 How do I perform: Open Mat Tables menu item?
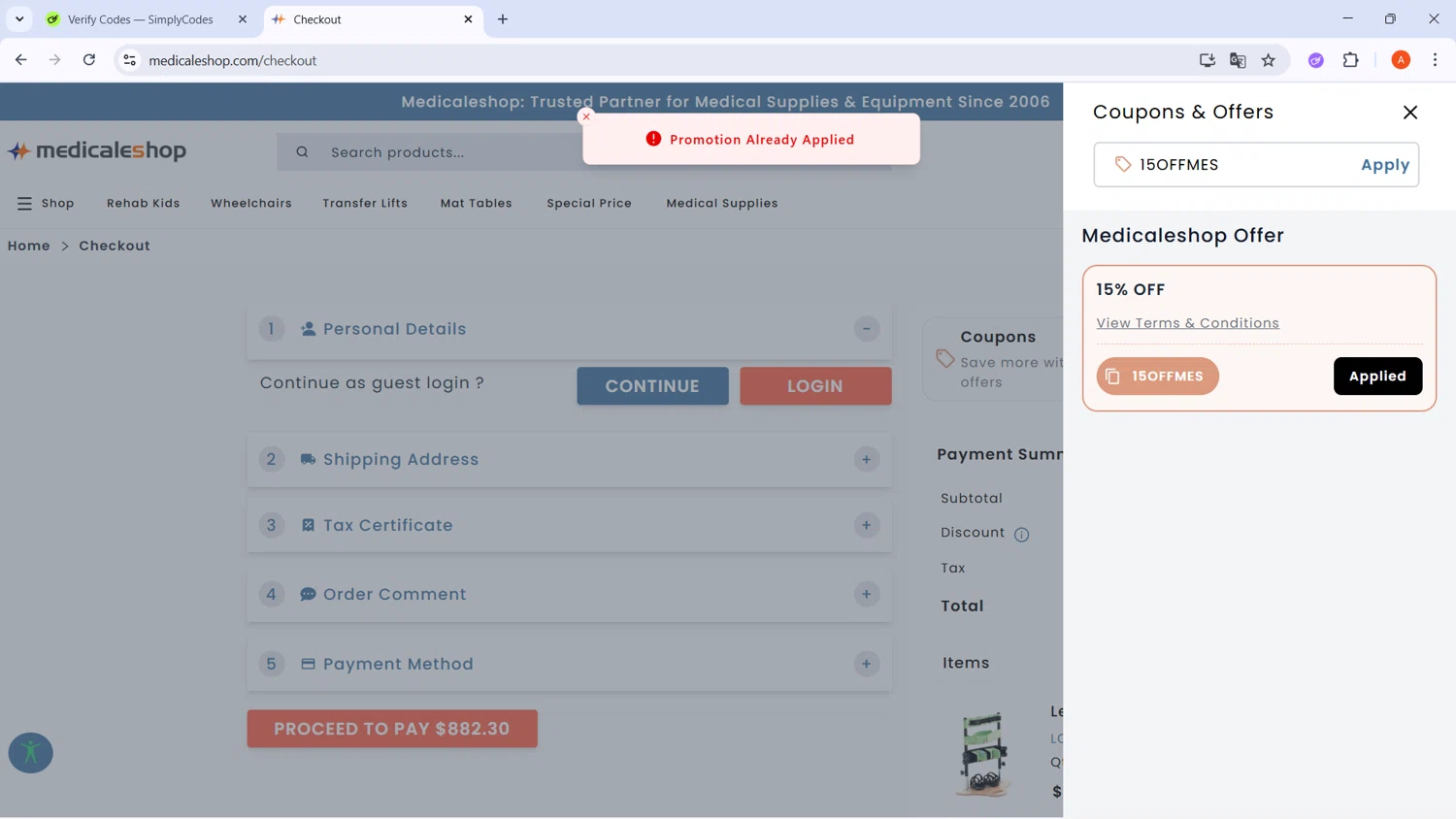(476, 204)
